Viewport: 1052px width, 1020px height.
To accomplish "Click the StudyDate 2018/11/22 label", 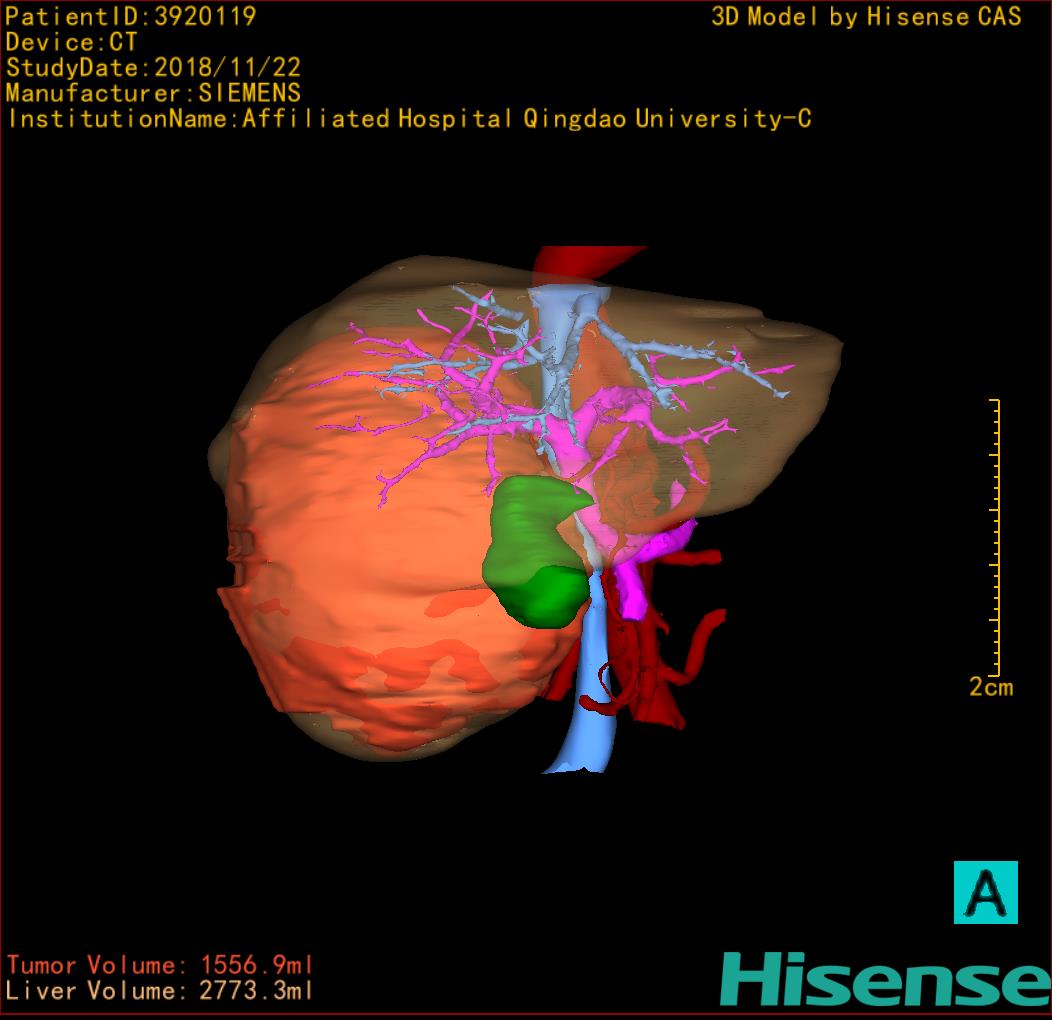I will point(153,68).
